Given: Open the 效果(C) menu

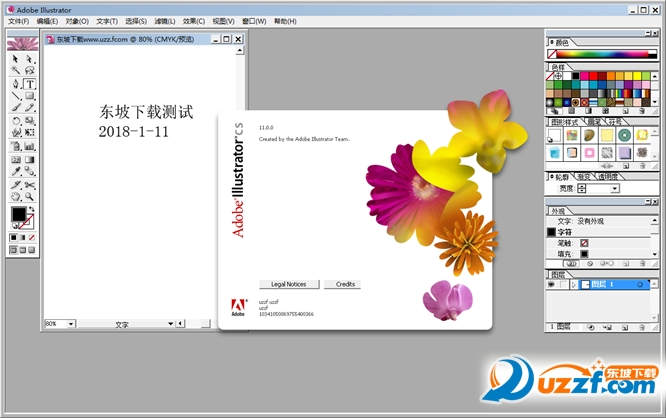Looking at the screenshot, I should pos(194,21).
